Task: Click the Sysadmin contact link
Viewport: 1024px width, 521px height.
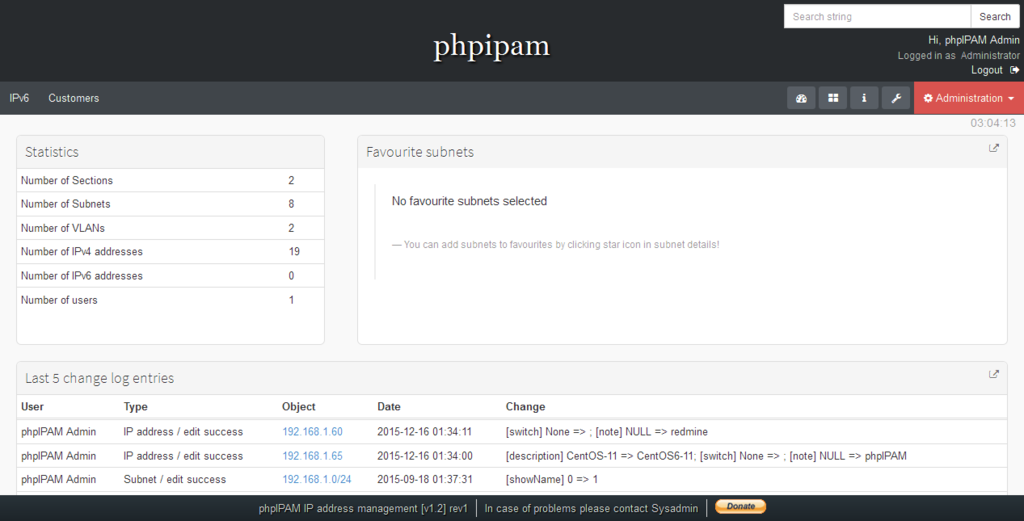Action: (x=675, y=508)
